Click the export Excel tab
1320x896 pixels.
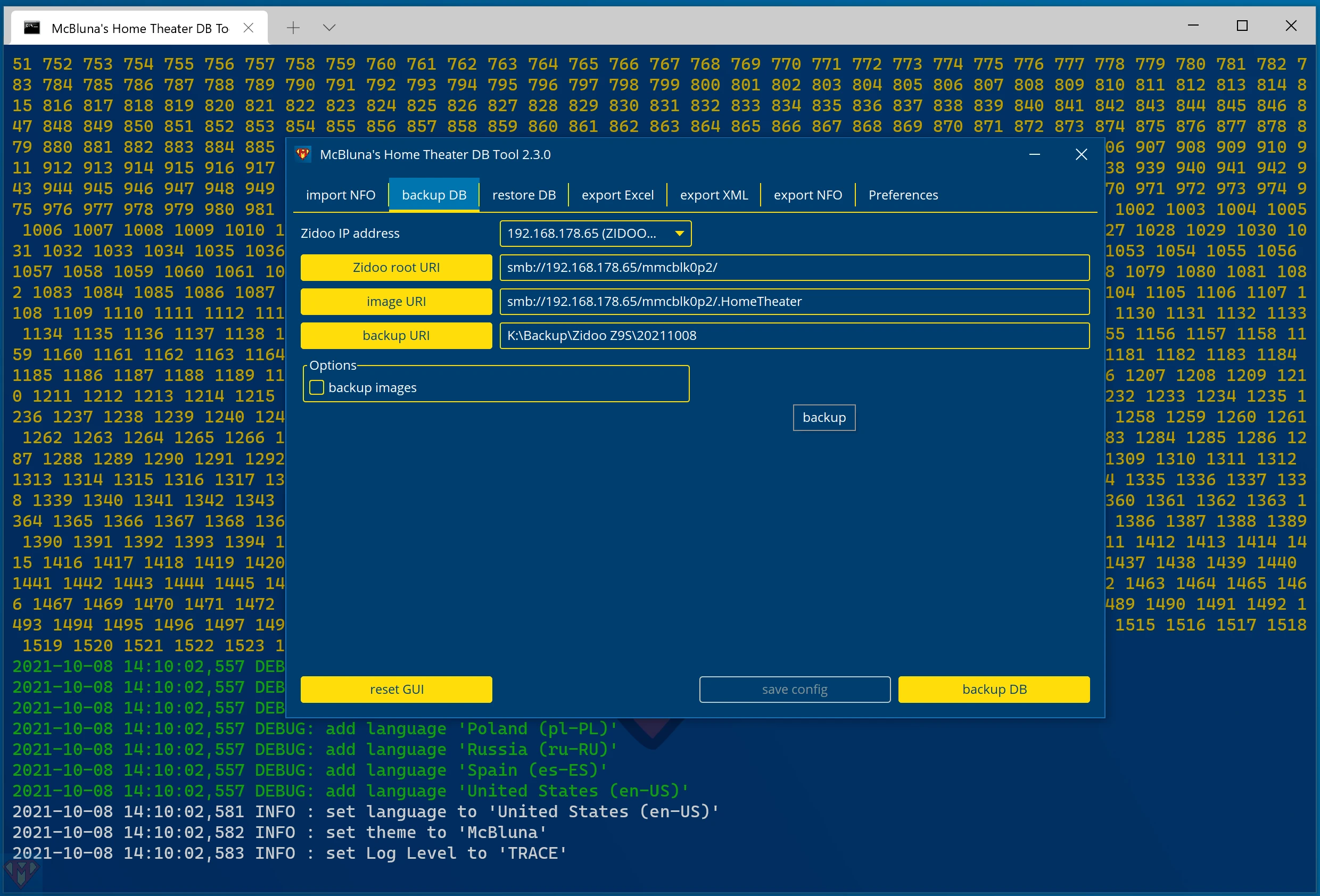tap(617, 194)
